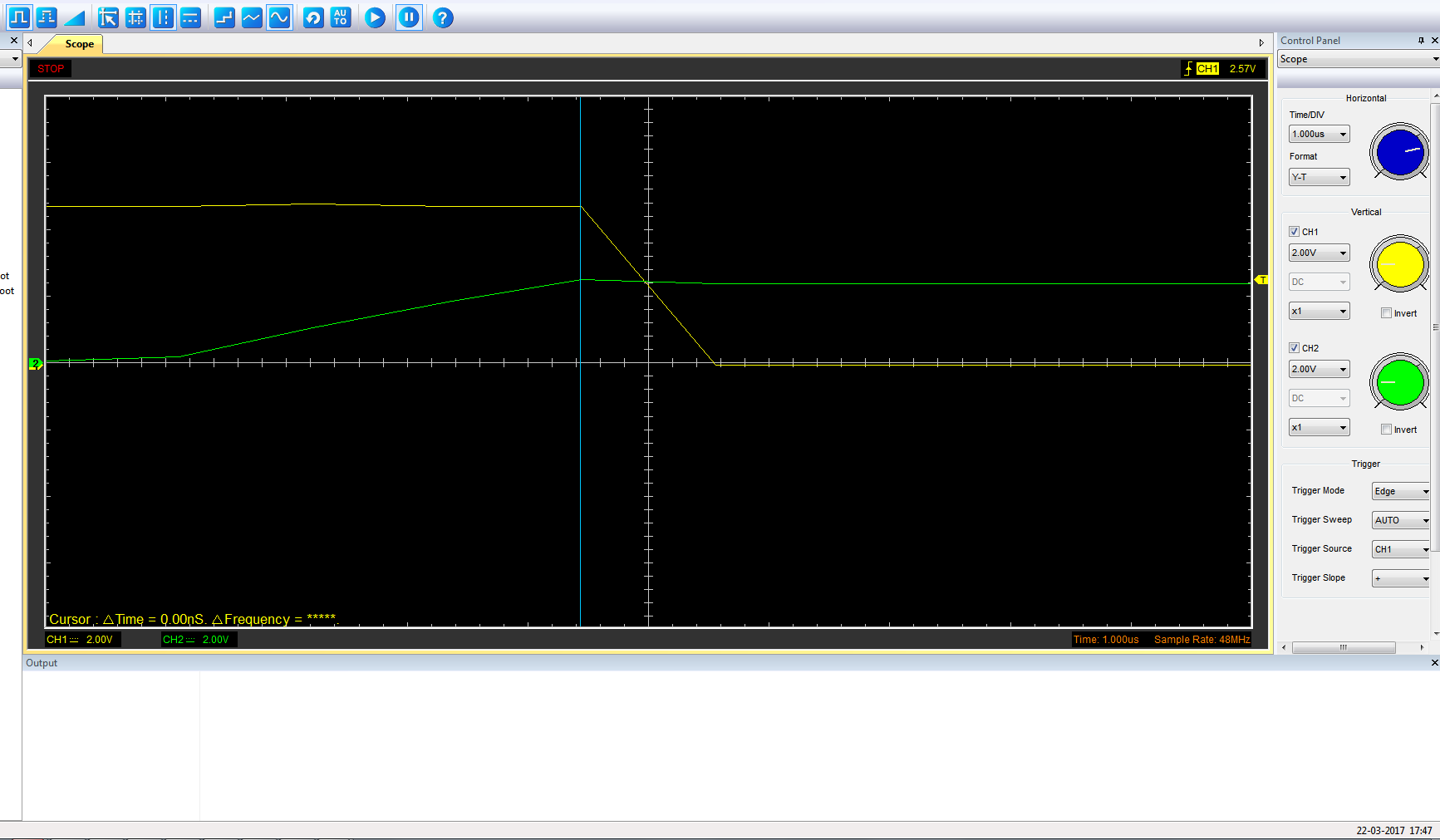Toggle the cross cursor grid icon

pos(135,17)
